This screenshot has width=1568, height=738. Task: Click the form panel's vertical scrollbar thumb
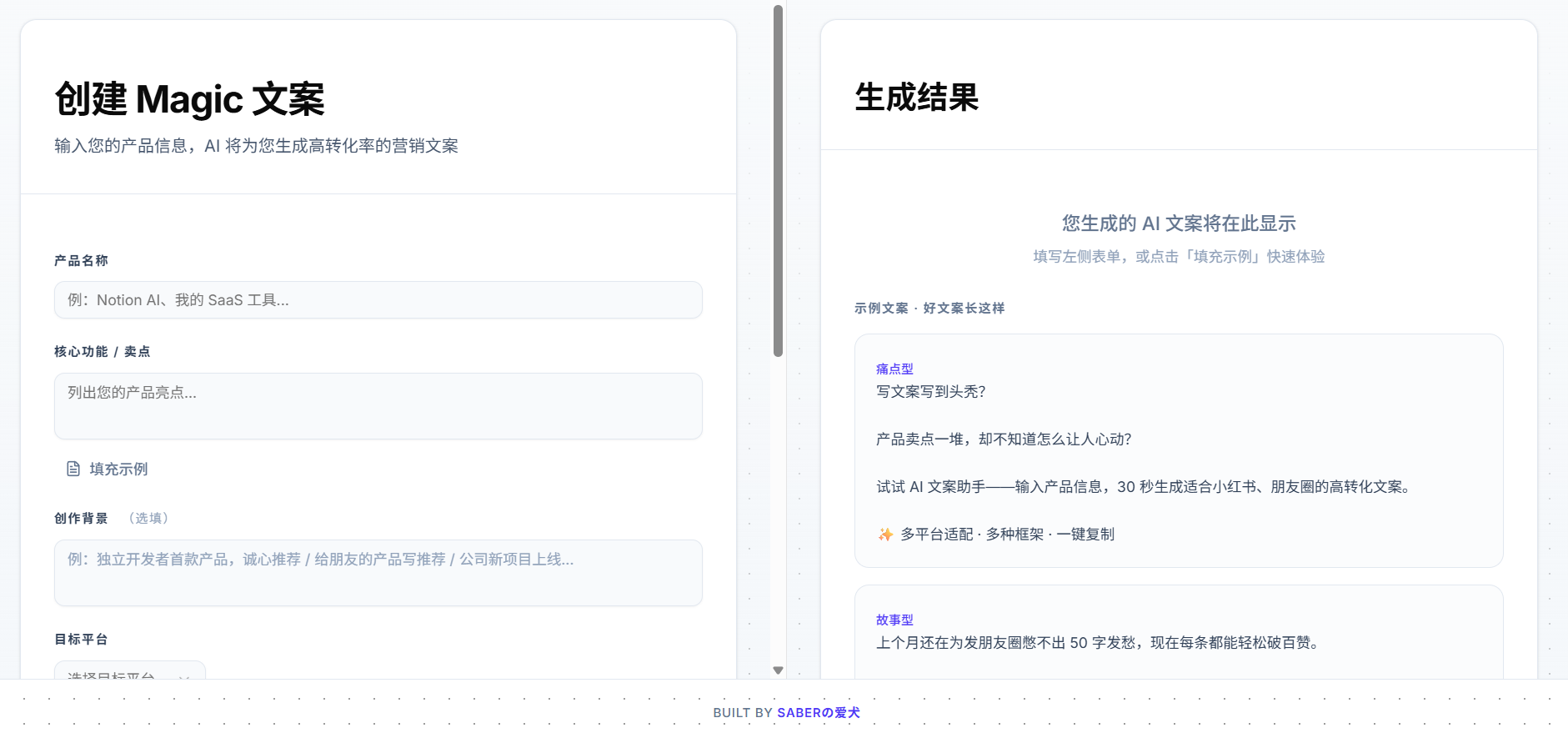point(778,181)
